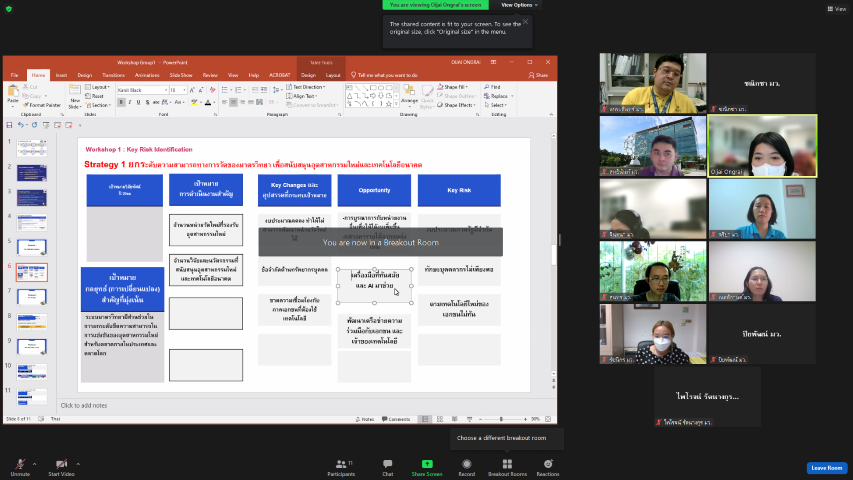Click the green Share Screen icon

427,464
